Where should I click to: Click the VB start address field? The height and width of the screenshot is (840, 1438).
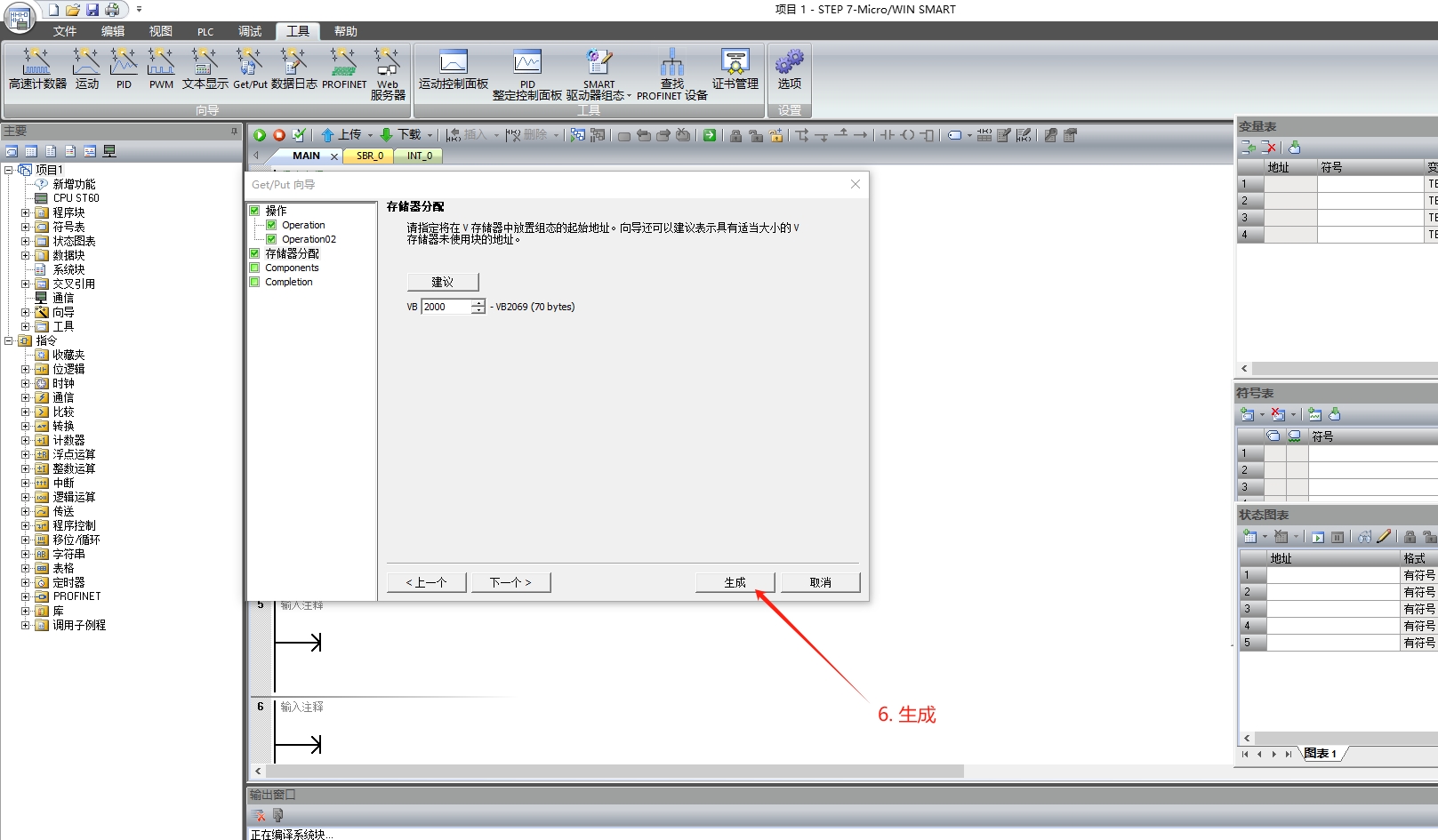pyautogui.click(x=446, y=307)
